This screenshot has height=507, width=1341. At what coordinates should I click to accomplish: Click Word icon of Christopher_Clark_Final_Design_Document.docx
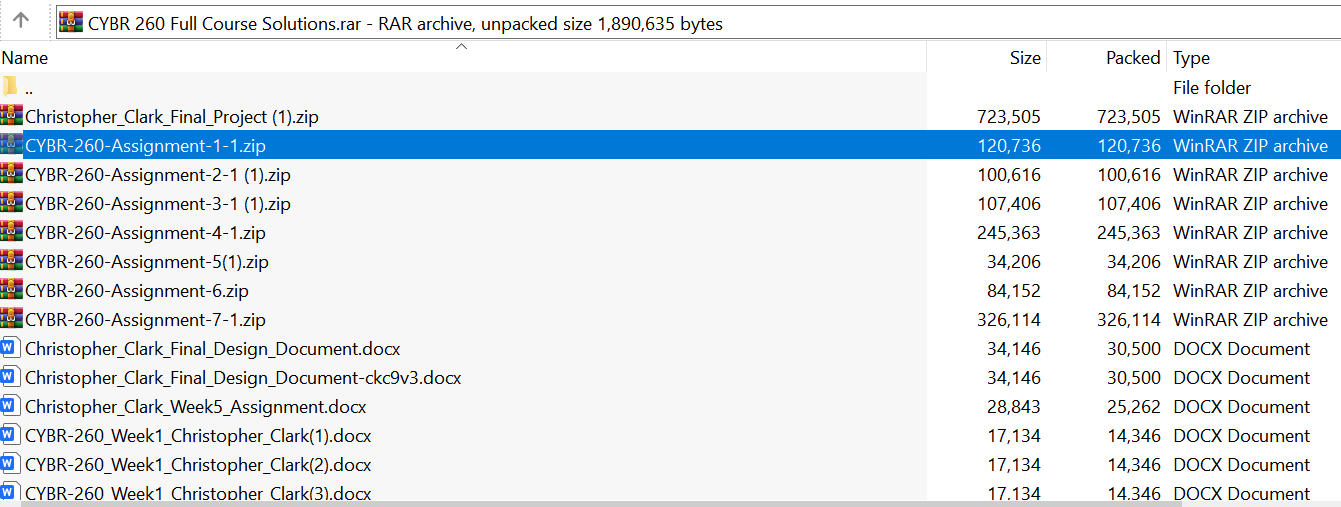[x=11, y=348]
